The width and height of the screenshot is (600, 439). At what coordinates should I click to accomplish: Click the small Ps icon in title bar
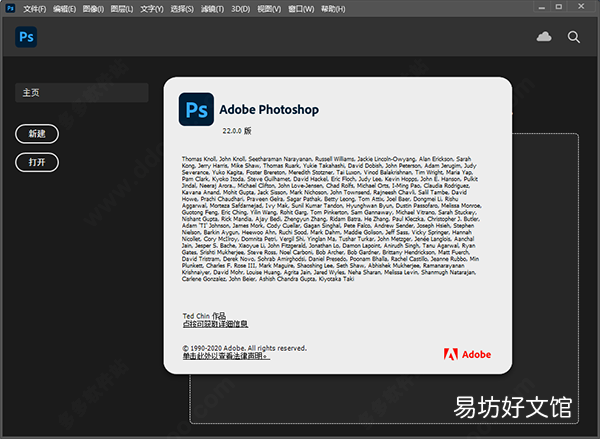point(10,8)
